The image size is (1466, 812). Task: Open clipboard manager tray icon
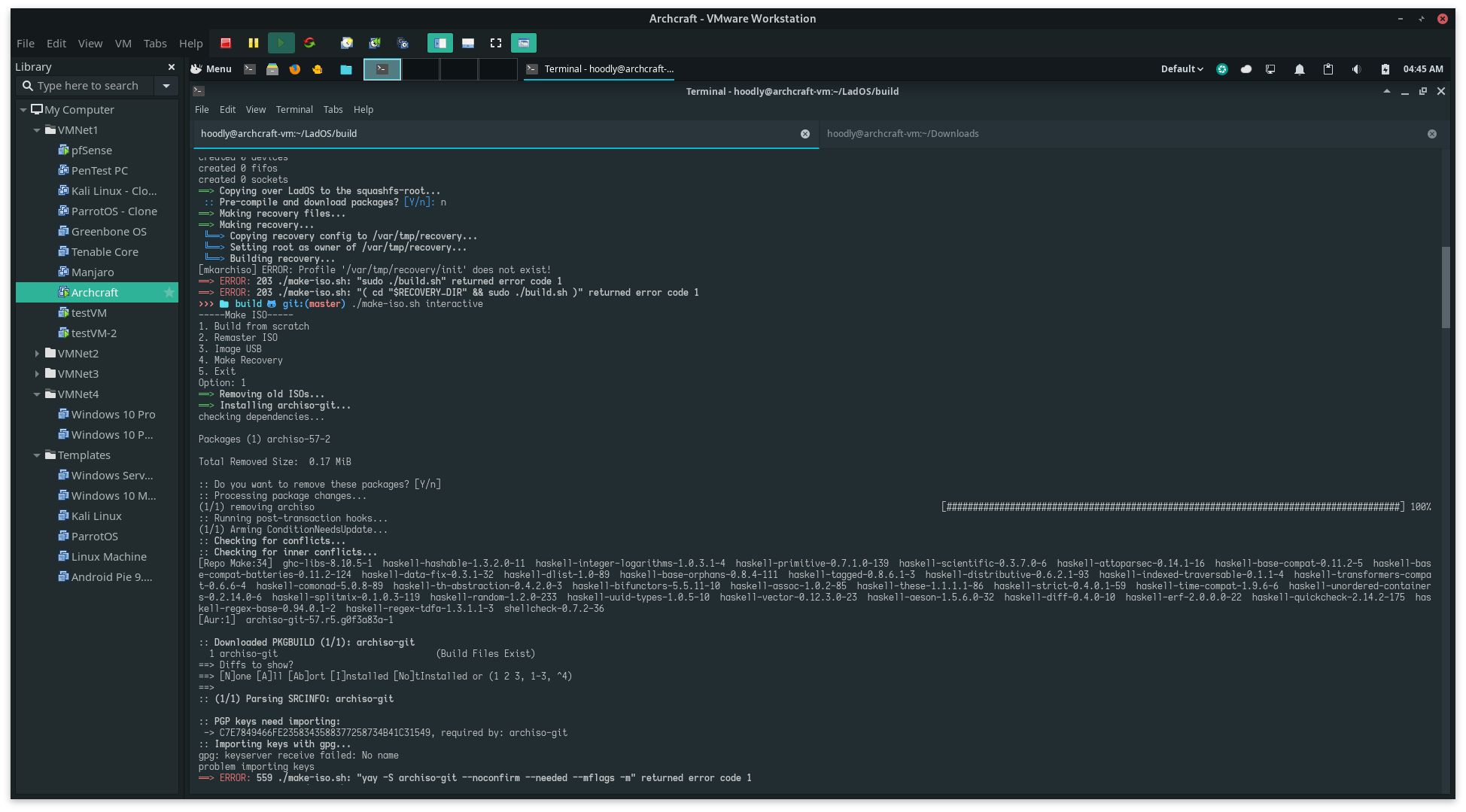1328,68
